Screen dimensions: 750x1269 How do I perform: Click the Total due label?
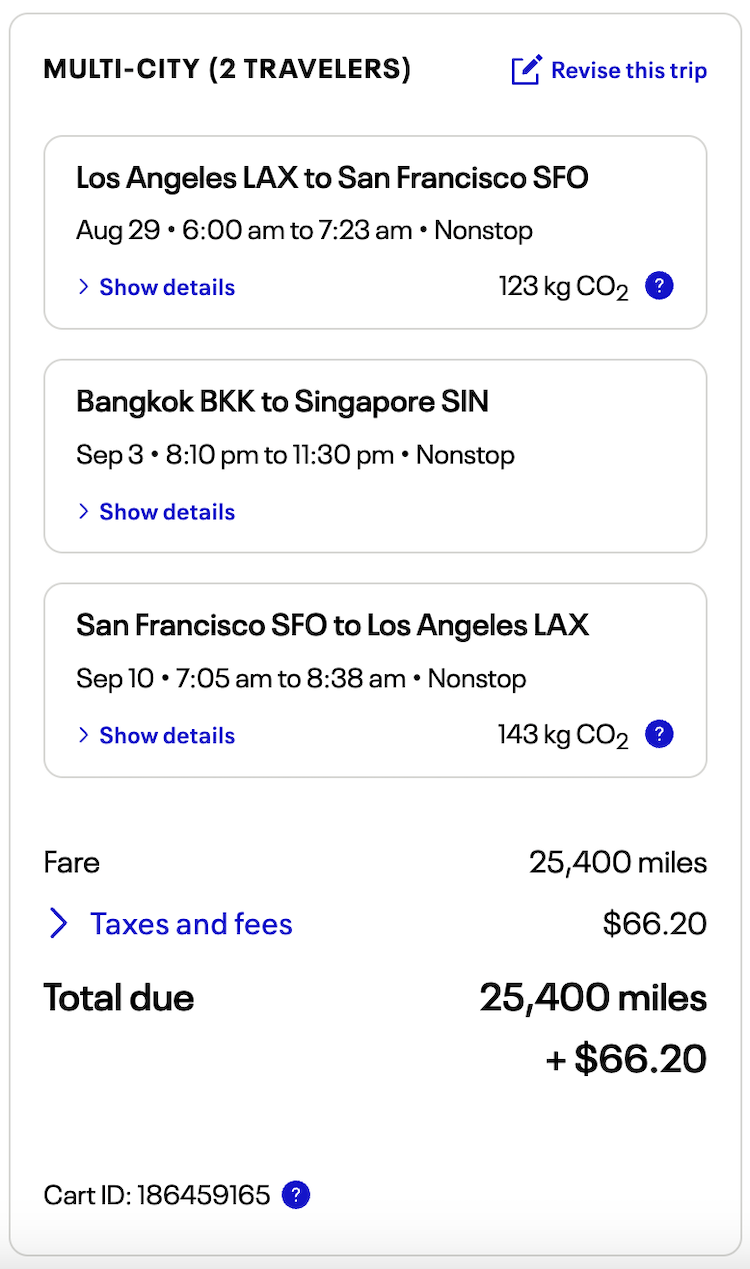119,997
